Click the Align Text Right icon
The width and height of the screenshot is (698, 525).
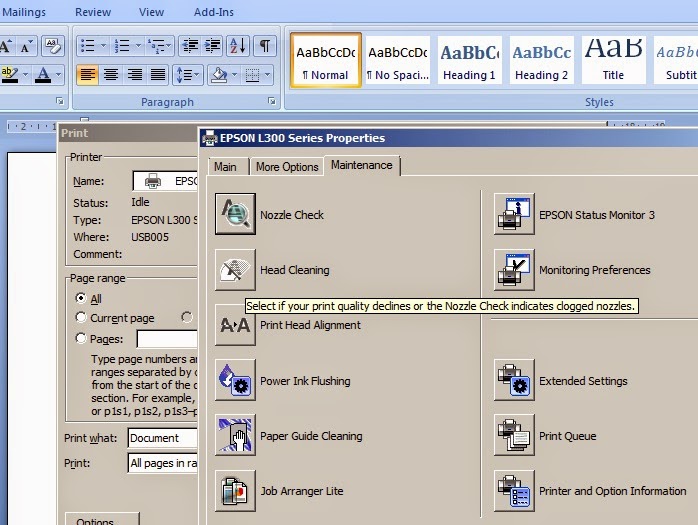coord(134,74)
